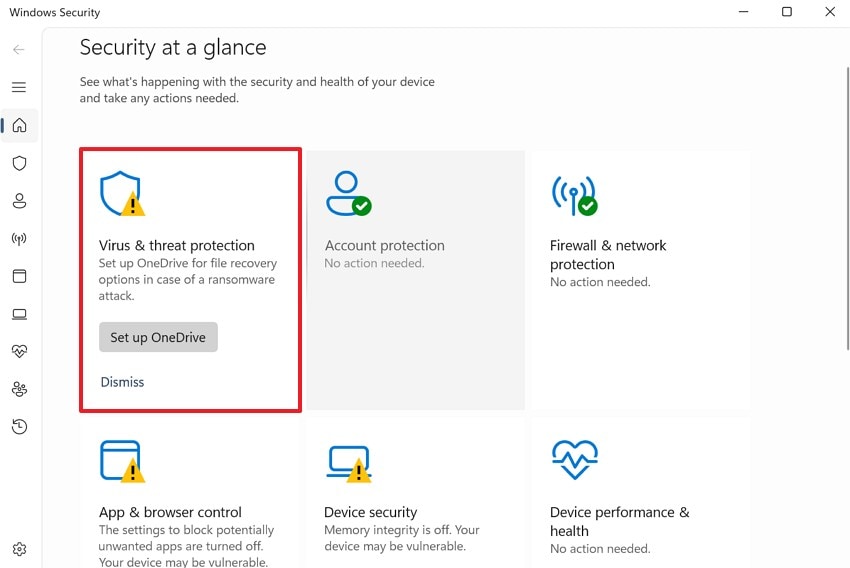Open Device security card title
850x568 pixels.
pos(371,512)
